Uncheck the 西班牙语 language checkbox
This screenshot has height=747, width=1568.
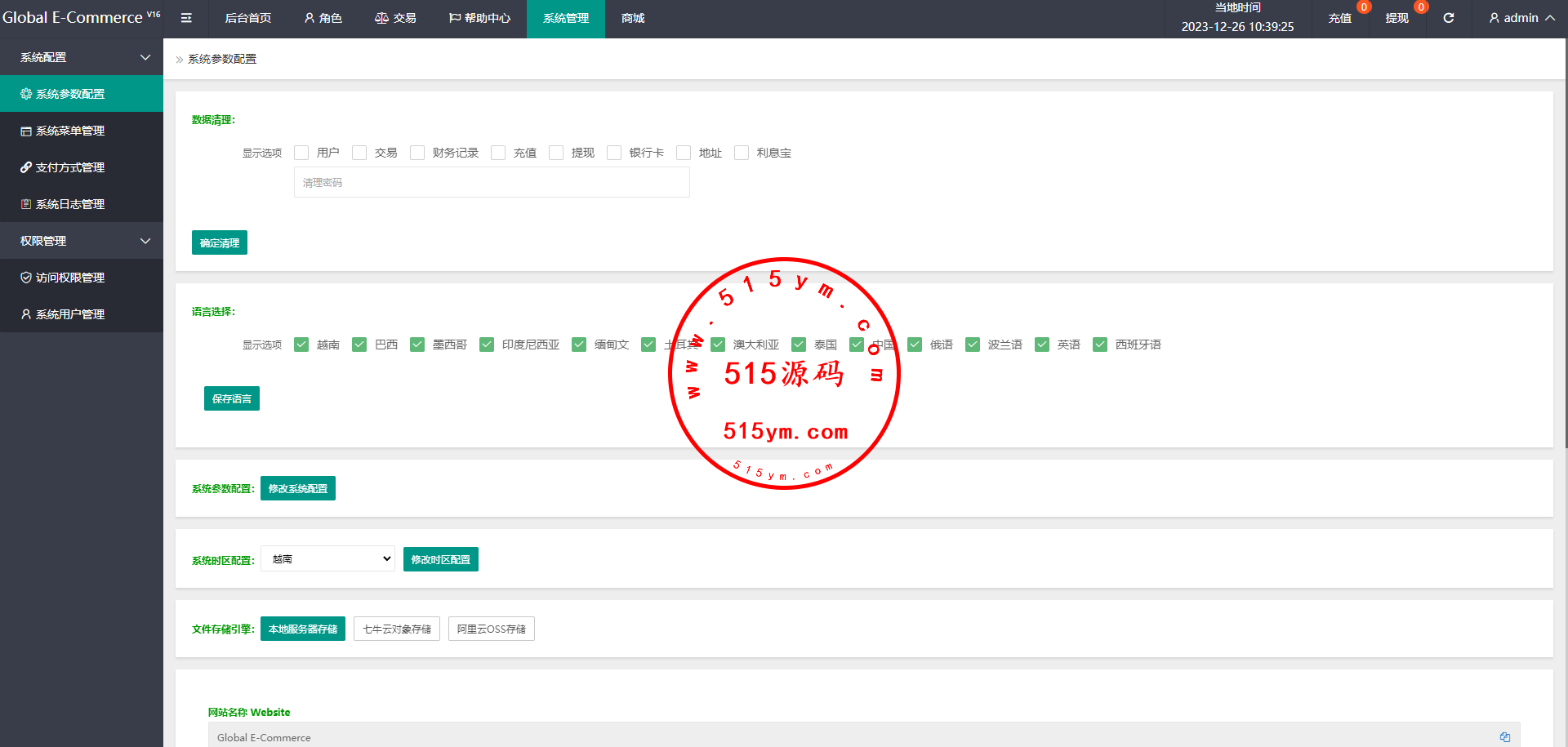tap(1100, 345)
